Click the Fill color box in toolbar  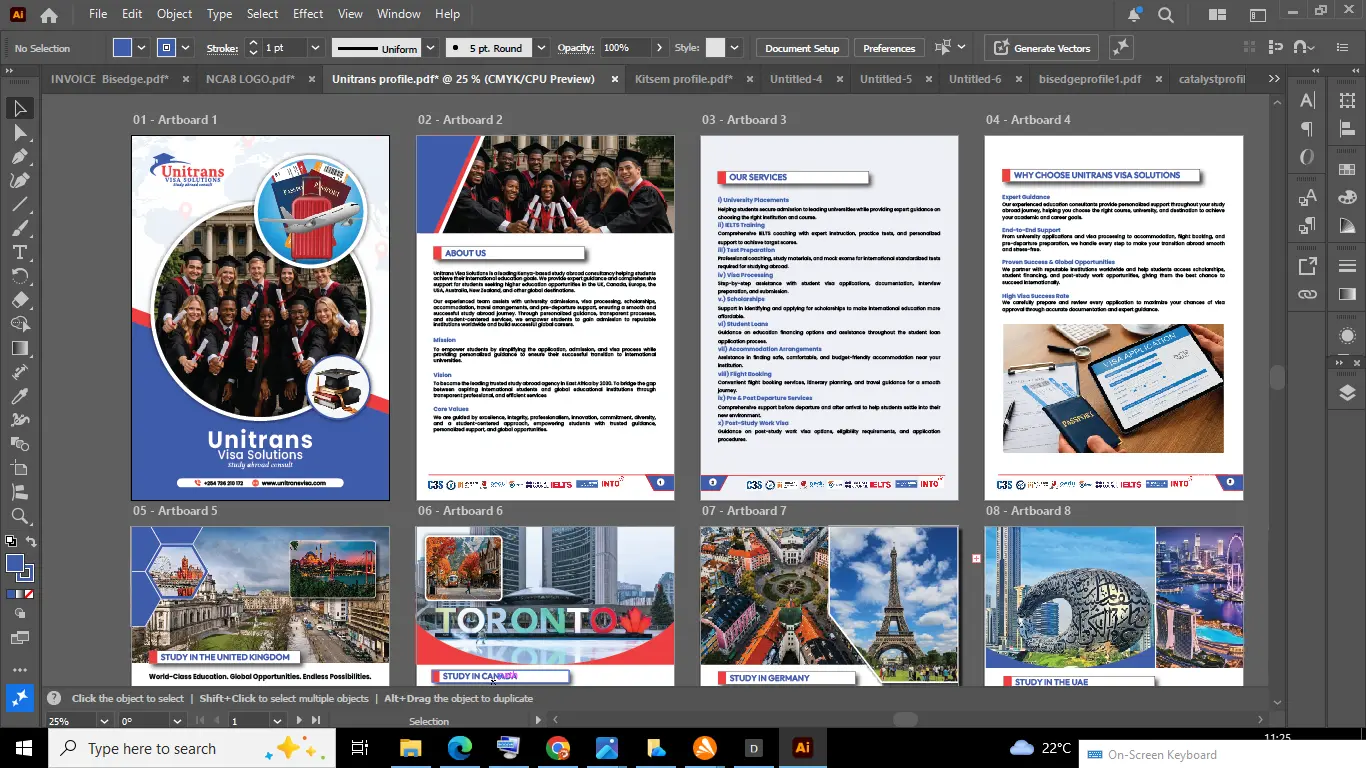(x=15, y=564)
